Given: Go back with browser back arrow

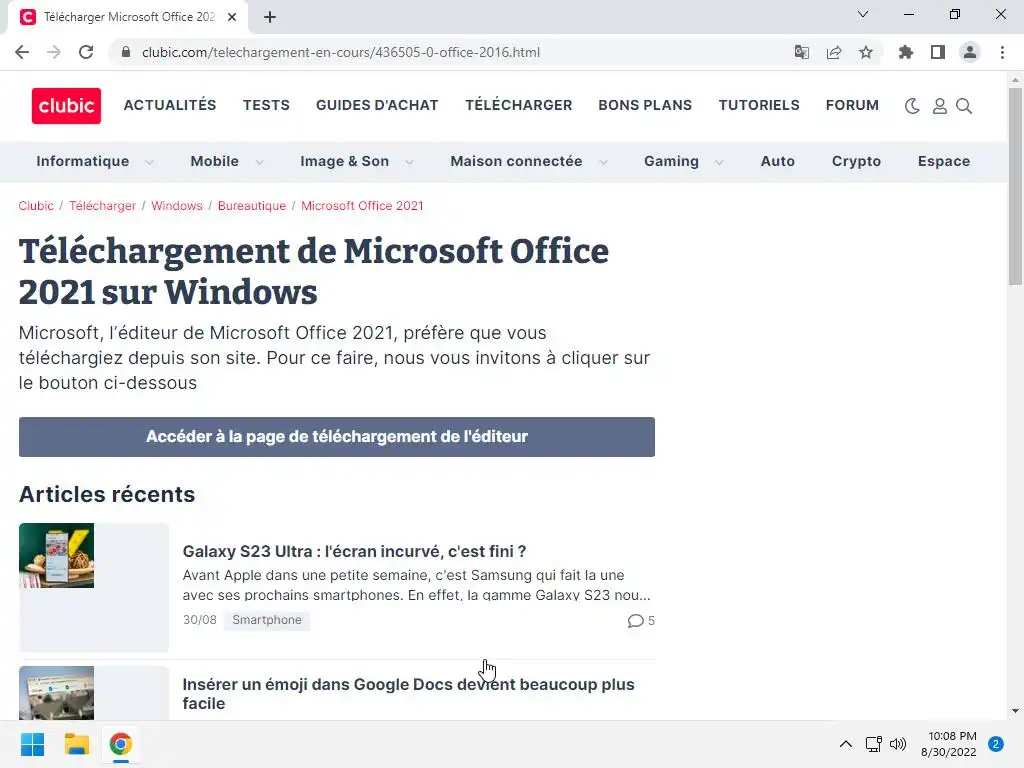Looking at the screenshot, I should [22, 52].
